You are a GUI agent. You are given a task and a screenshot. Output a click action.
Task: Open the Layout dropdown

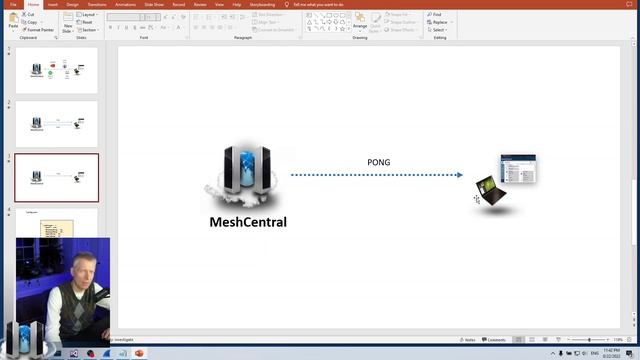(x=87, y=14)
